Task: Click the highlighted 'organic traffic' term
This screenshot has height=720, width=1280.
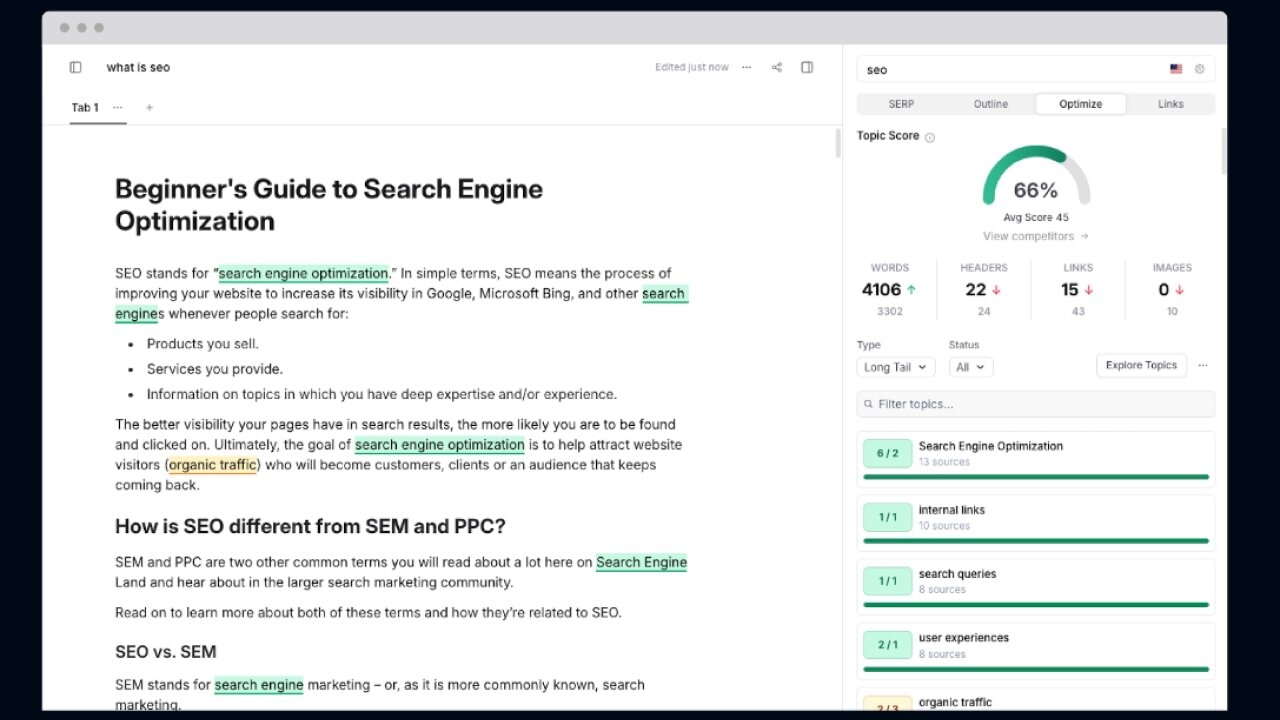Action: [x=213, y=465]
